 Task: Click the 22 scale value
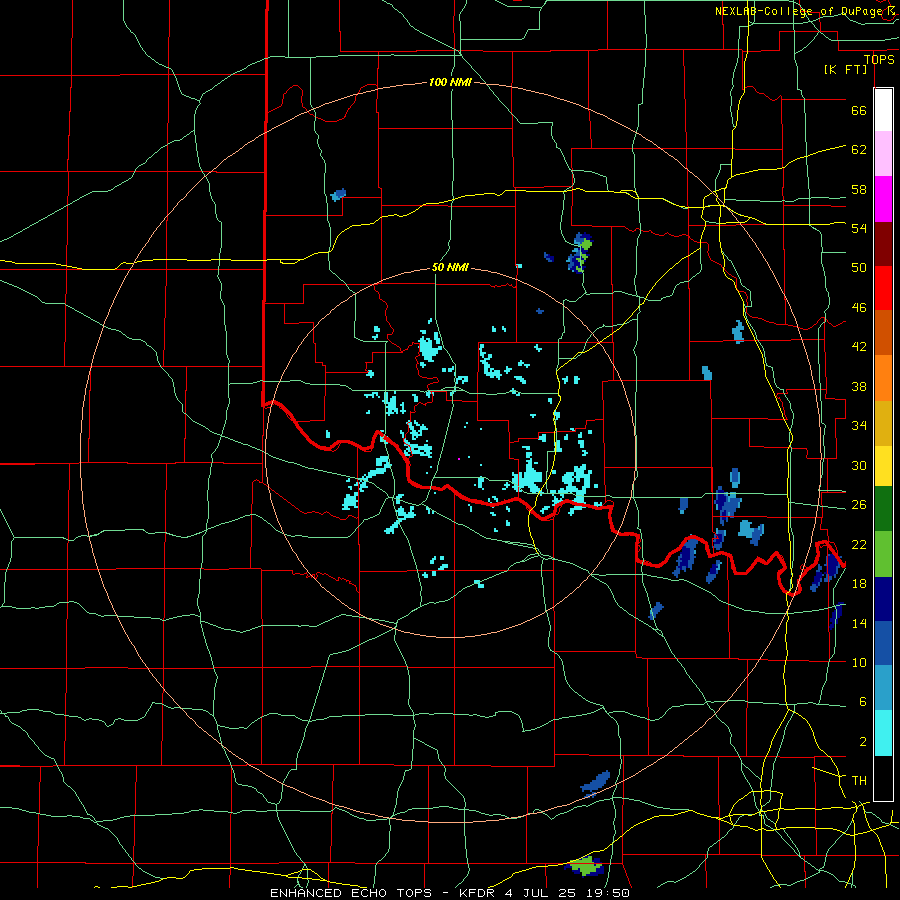[x=859, y=544]
